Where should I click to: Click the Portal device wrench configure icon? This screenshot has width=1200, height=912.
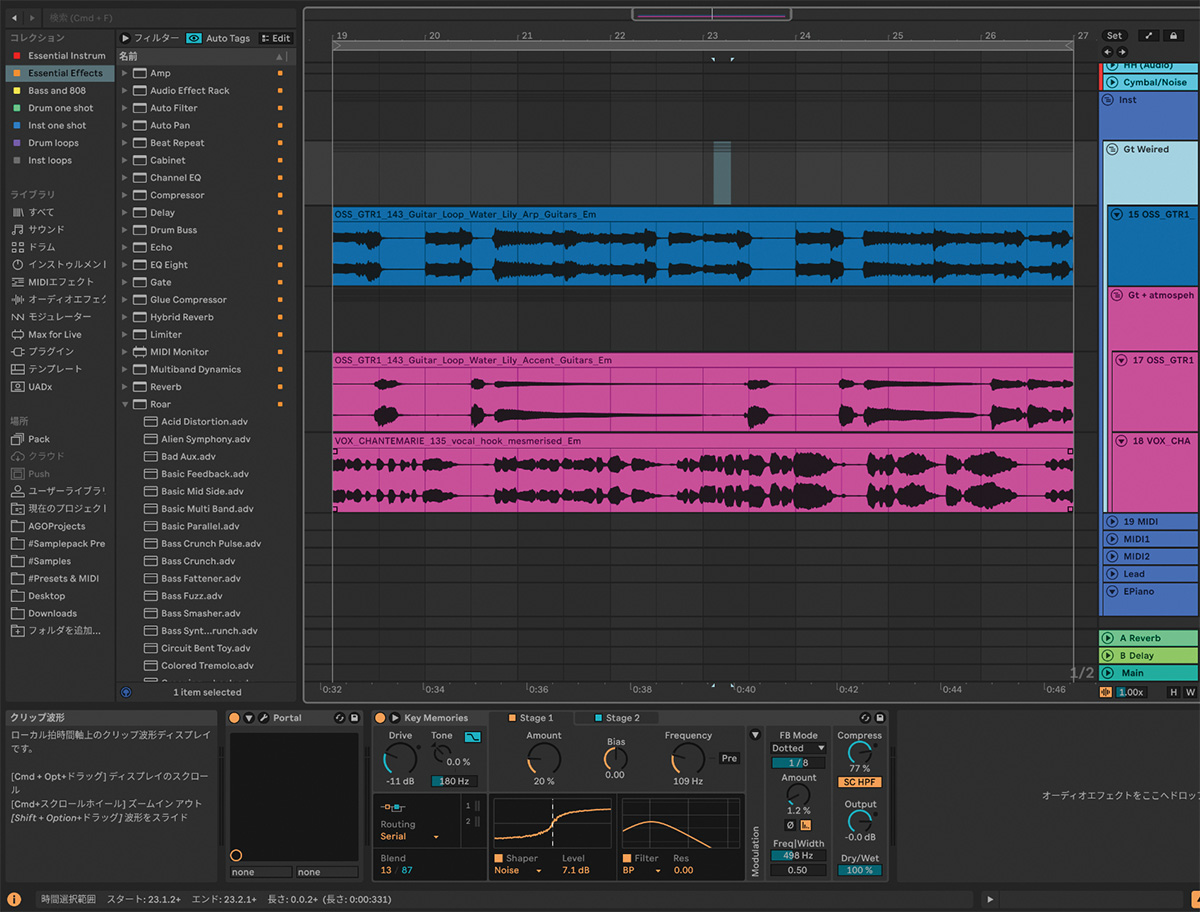pyautogui.click(x=263, y=718)
